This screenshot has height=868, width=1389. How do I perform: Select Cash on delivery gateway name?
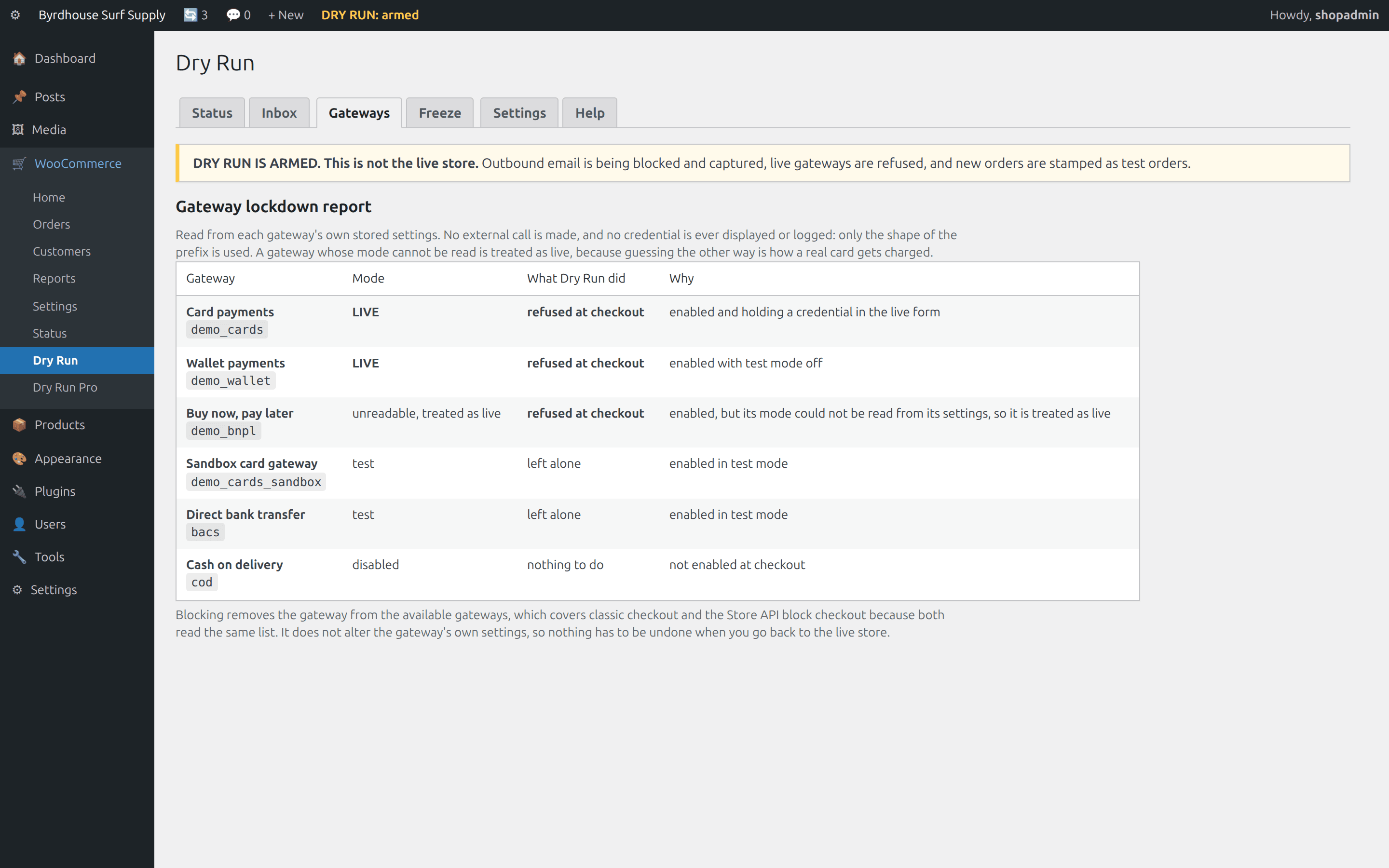pyautogui.click(x=234, y=564)
